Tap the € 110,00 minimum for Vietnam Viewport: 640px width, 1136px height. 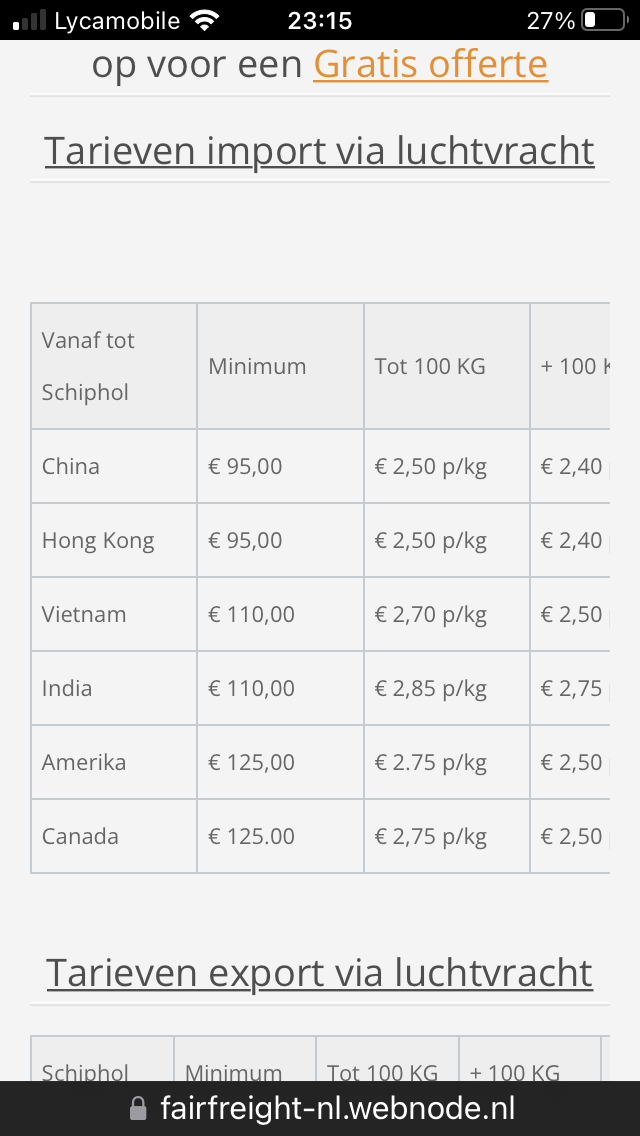pyautogui.click(x=251, y=614)
